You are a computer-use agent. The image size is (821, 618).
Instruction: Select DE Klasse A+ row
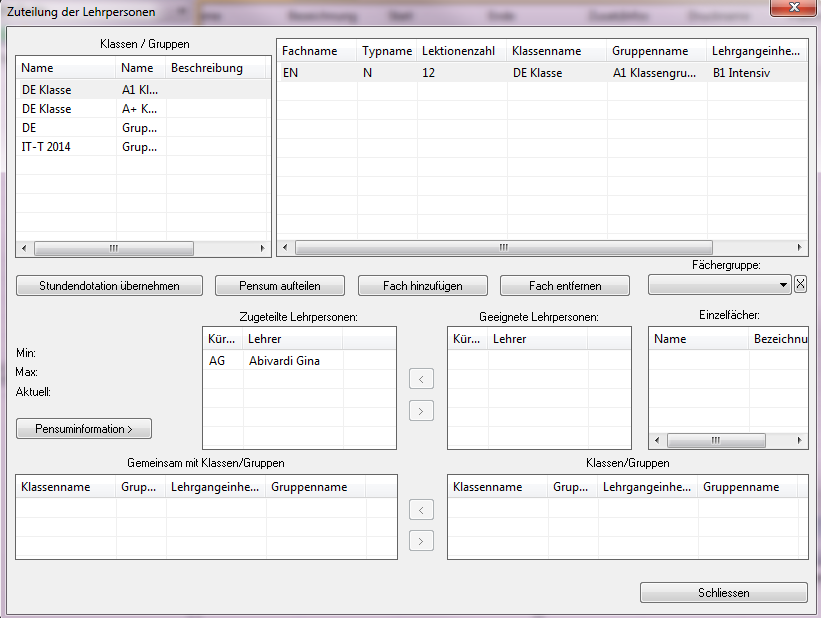click(x=46, y=109)
